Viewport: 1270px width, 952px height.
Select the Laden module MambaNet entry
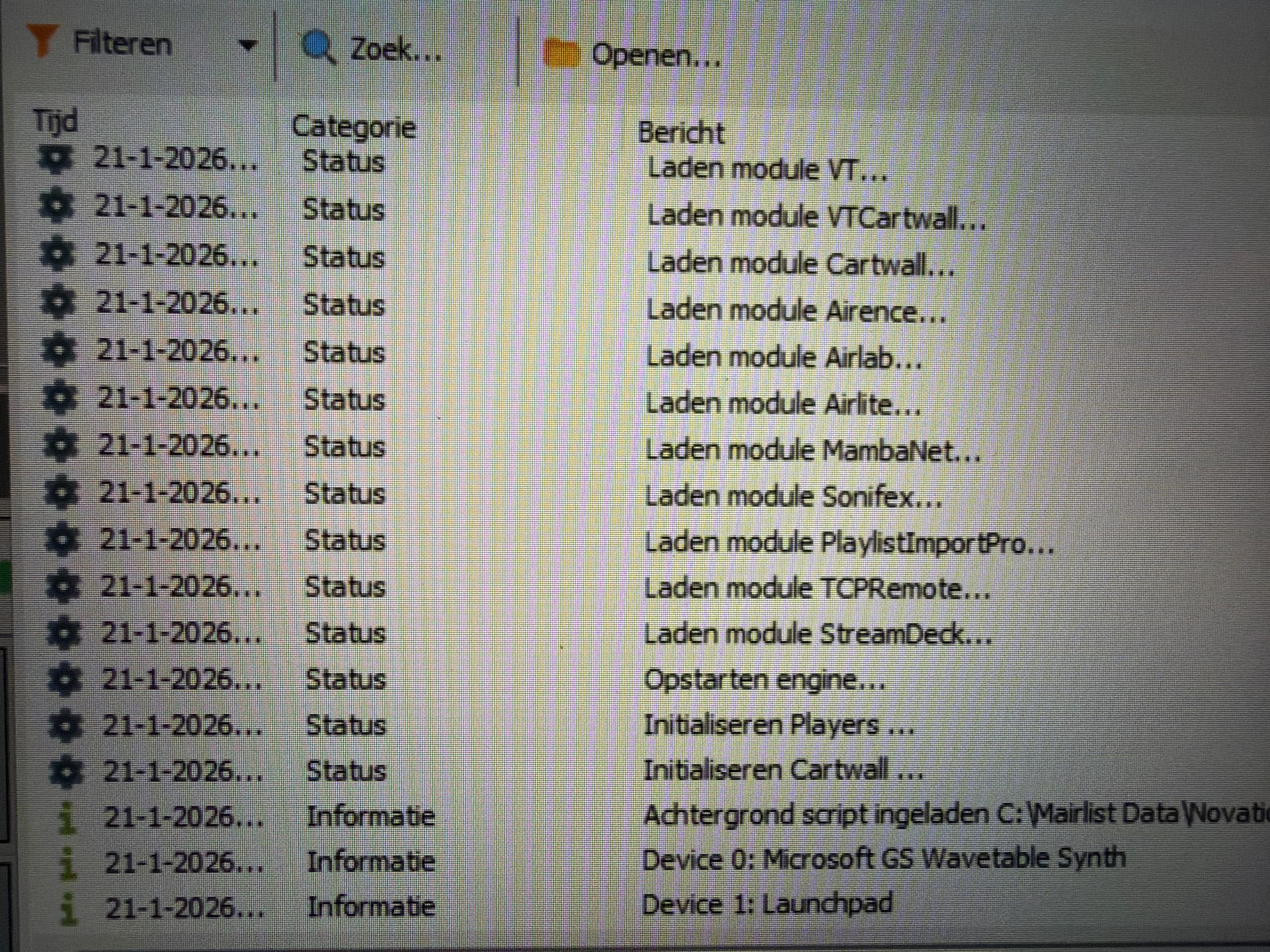tap(812, 450)
